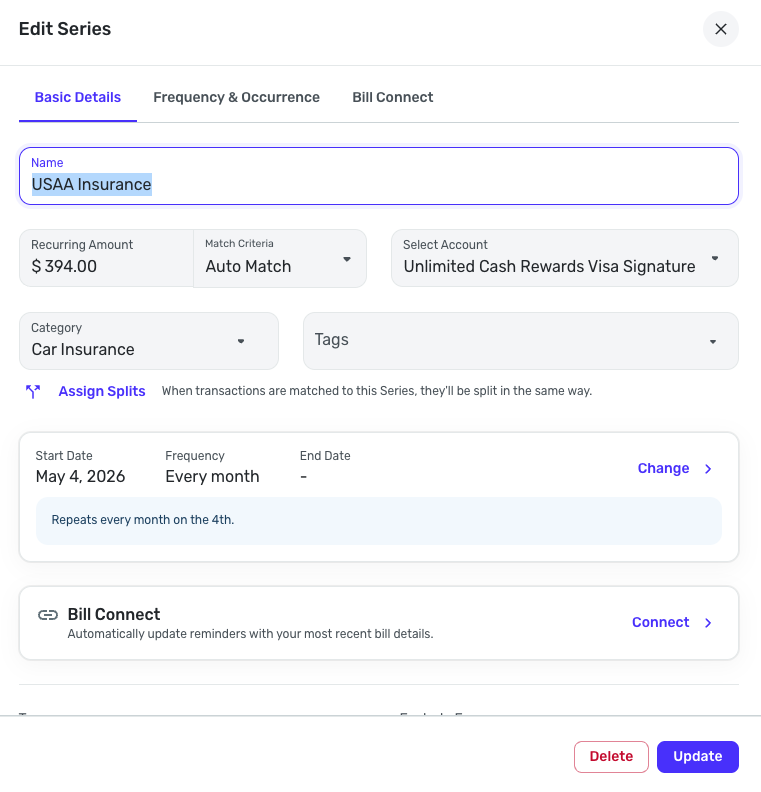The height and width of the screenshot is (792, 761).
Task: Close the Edit Series dialog
Action: 720,29
